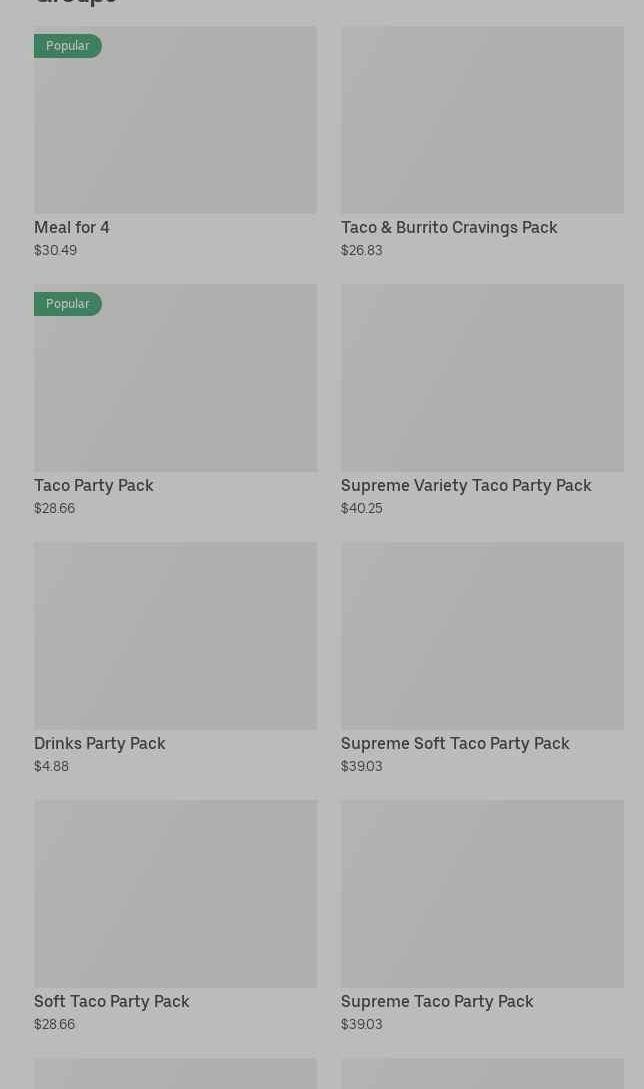The width and height of the screenshot is (644, 1089).
Task: Select the "Drinks Party Pack" title
Action: point(100,744)
